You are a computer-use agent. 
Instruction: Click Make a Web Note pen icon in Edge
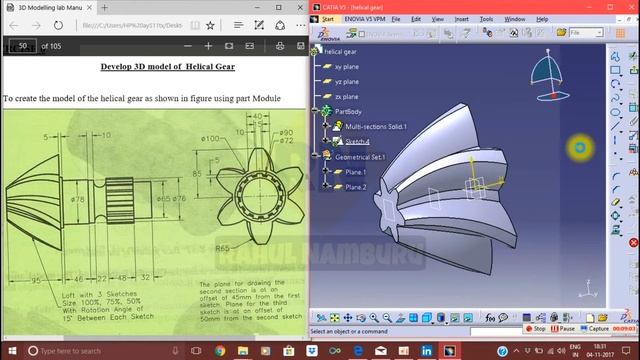259,25
